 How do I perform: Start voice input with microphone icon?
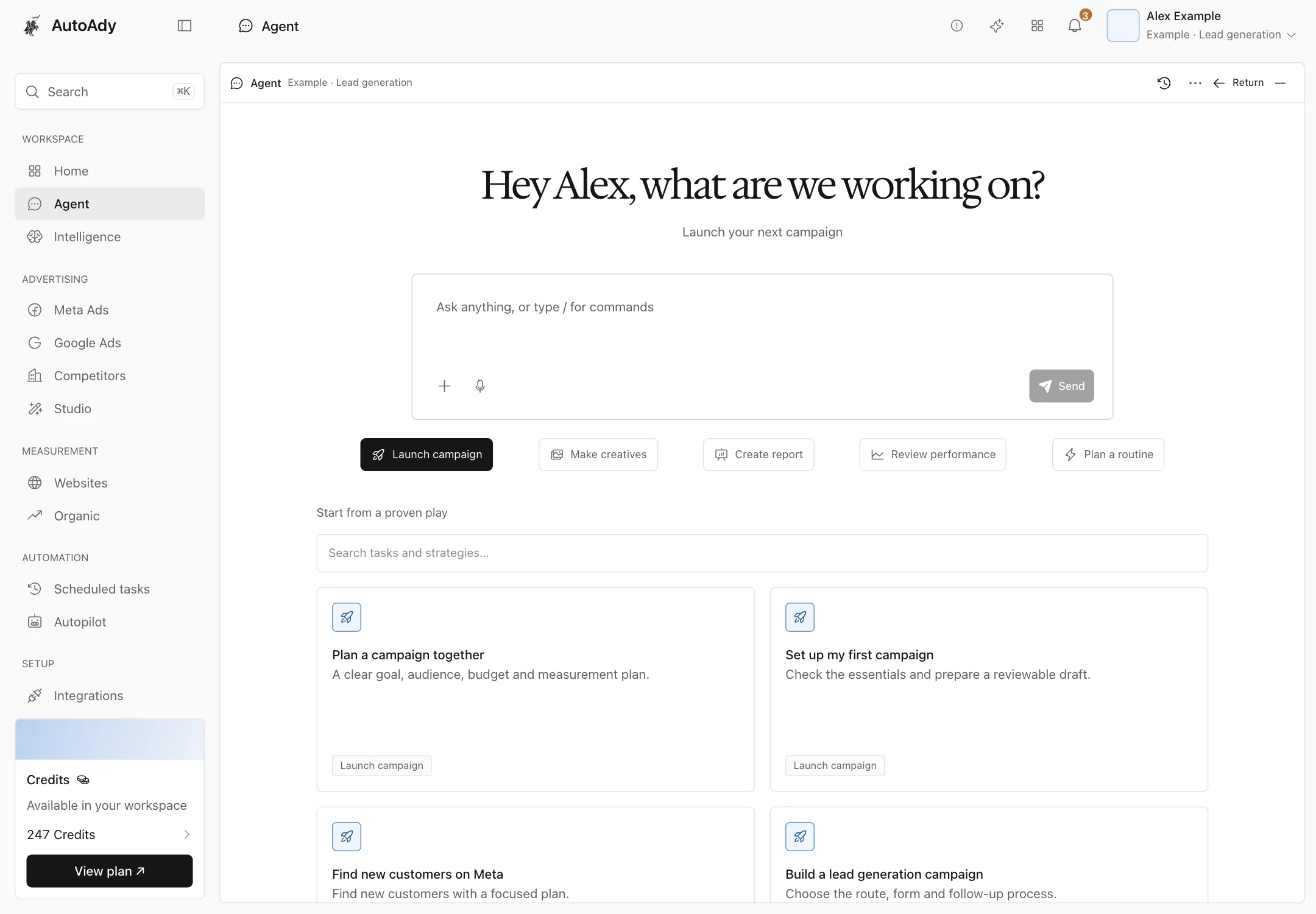point(480,386)
